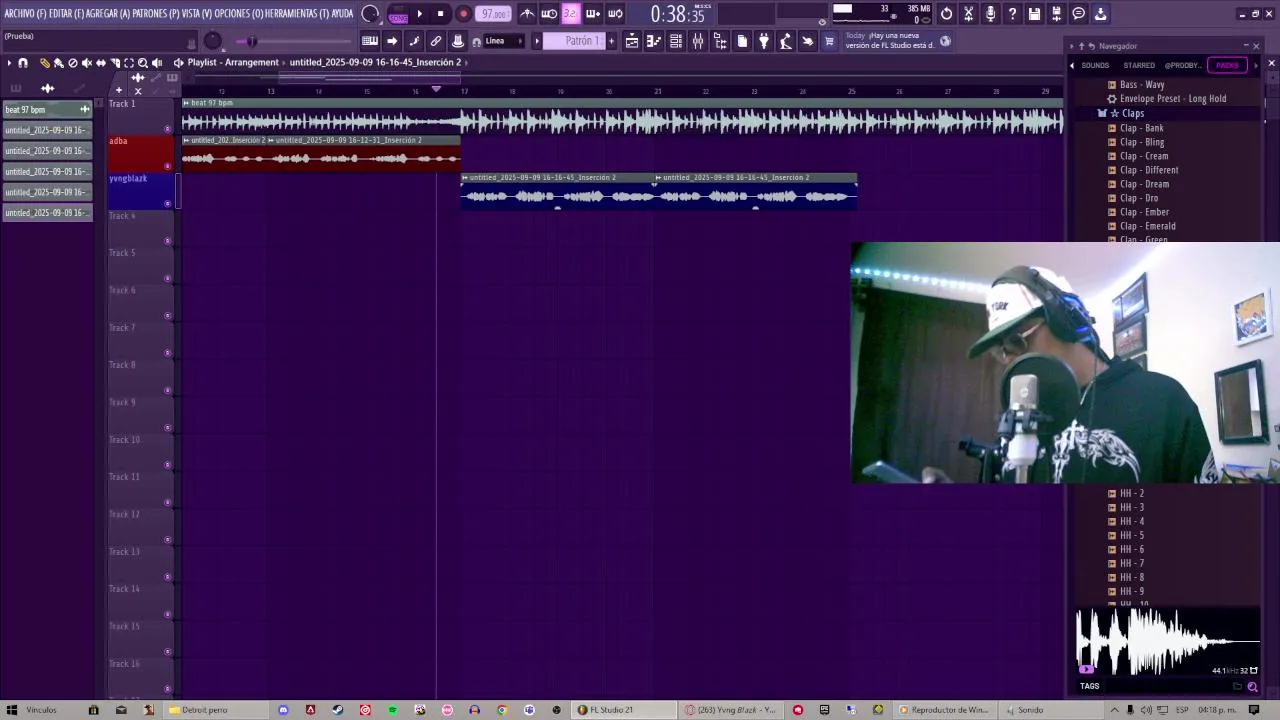This screenshot has height=720, width=1280.
Task: Select the Clap - Bank sample
Action: [1141, 128]
